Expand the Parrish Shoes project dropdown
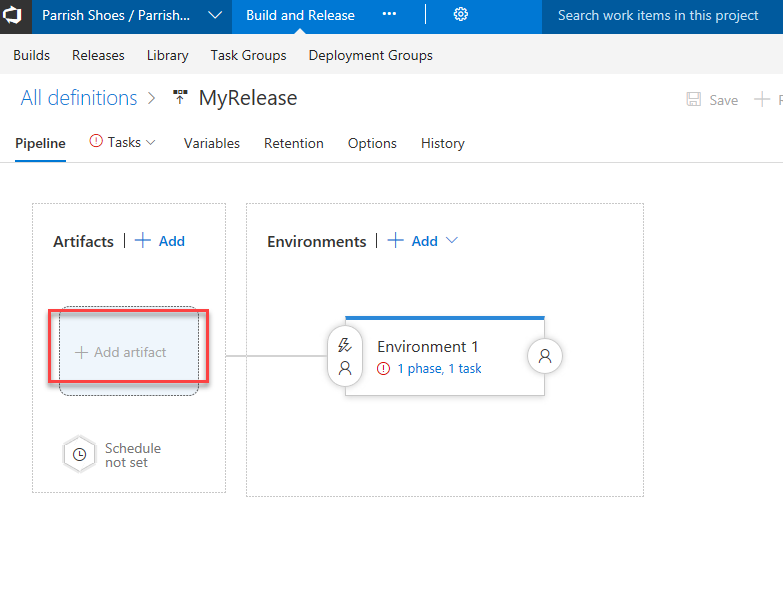This screenshot has height=592, width=783. pos(215,15)
